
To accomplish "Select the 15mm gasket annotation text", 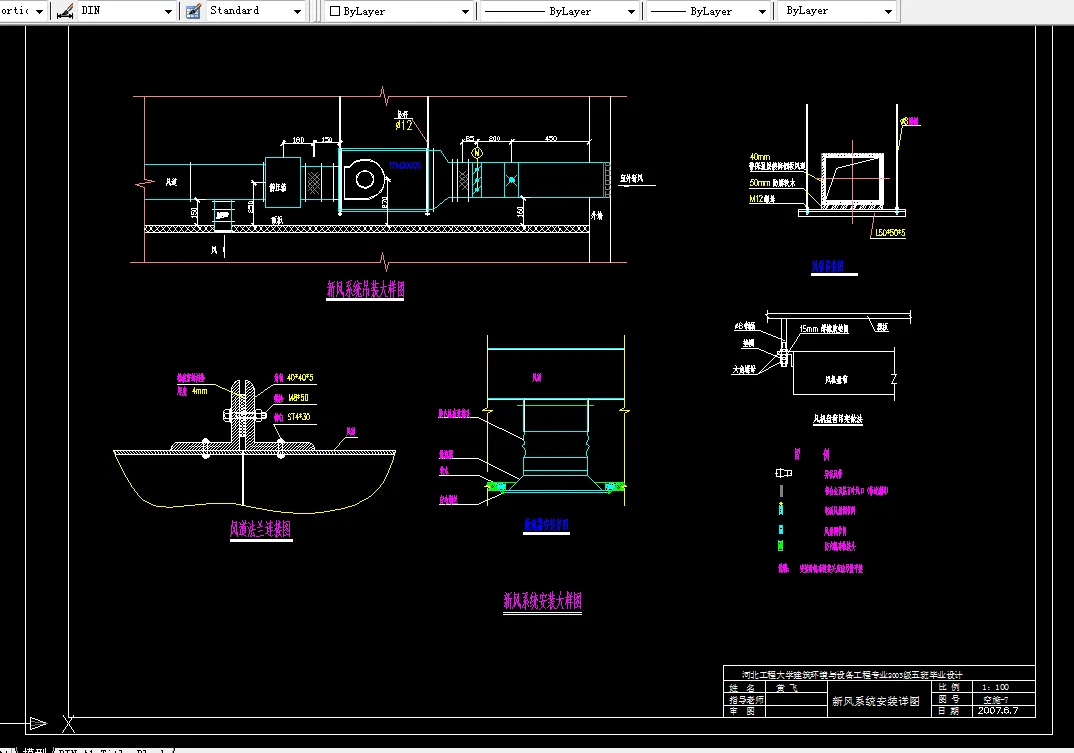I will (824, 329).
